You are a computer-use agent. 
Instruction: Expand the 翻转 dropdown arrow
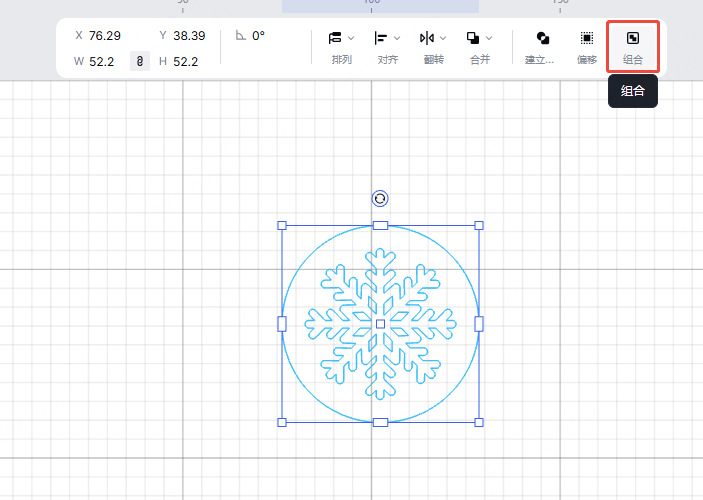(443, 38)
